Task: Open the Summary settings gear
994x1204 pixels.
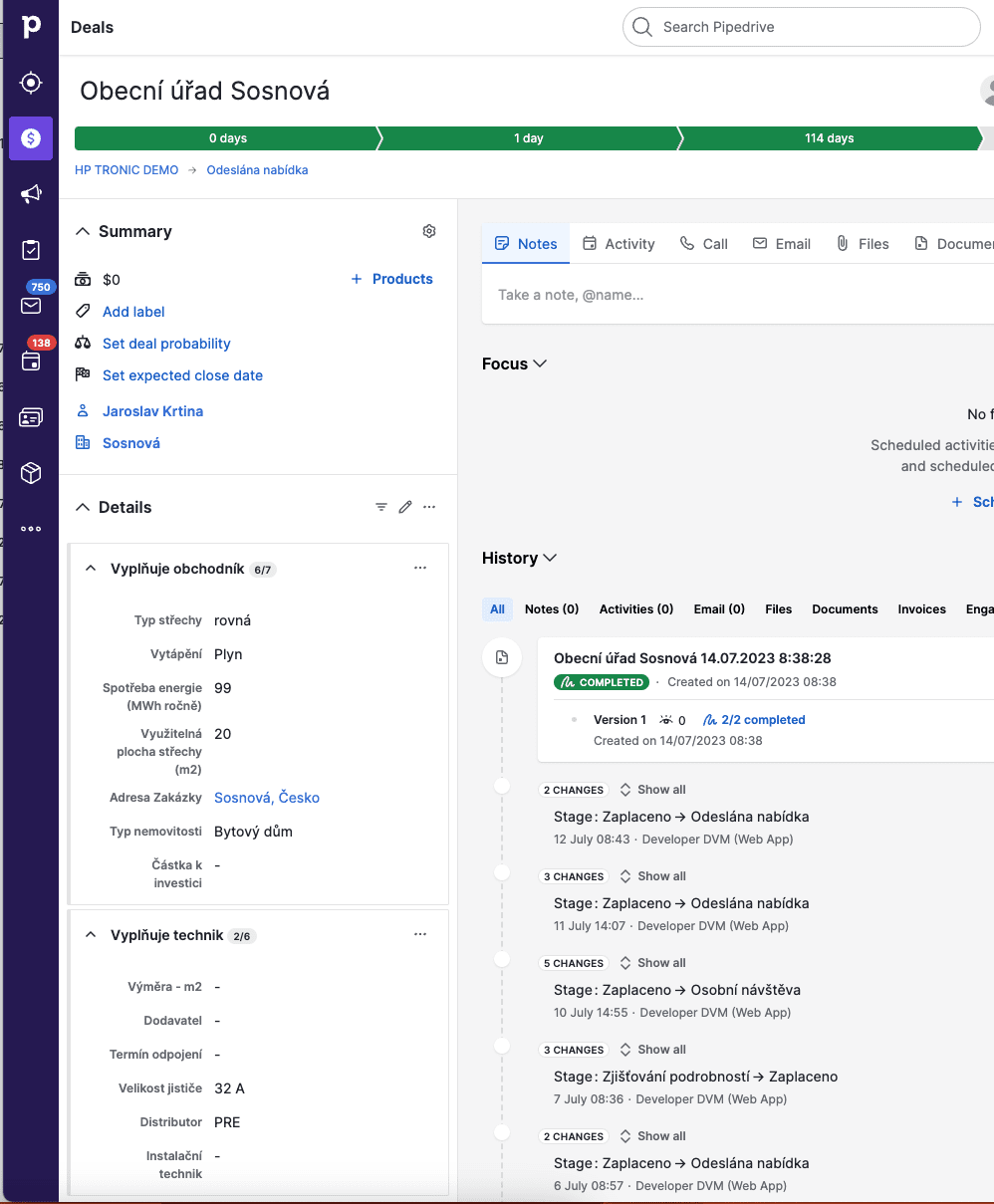Action: tap(429, 231)
